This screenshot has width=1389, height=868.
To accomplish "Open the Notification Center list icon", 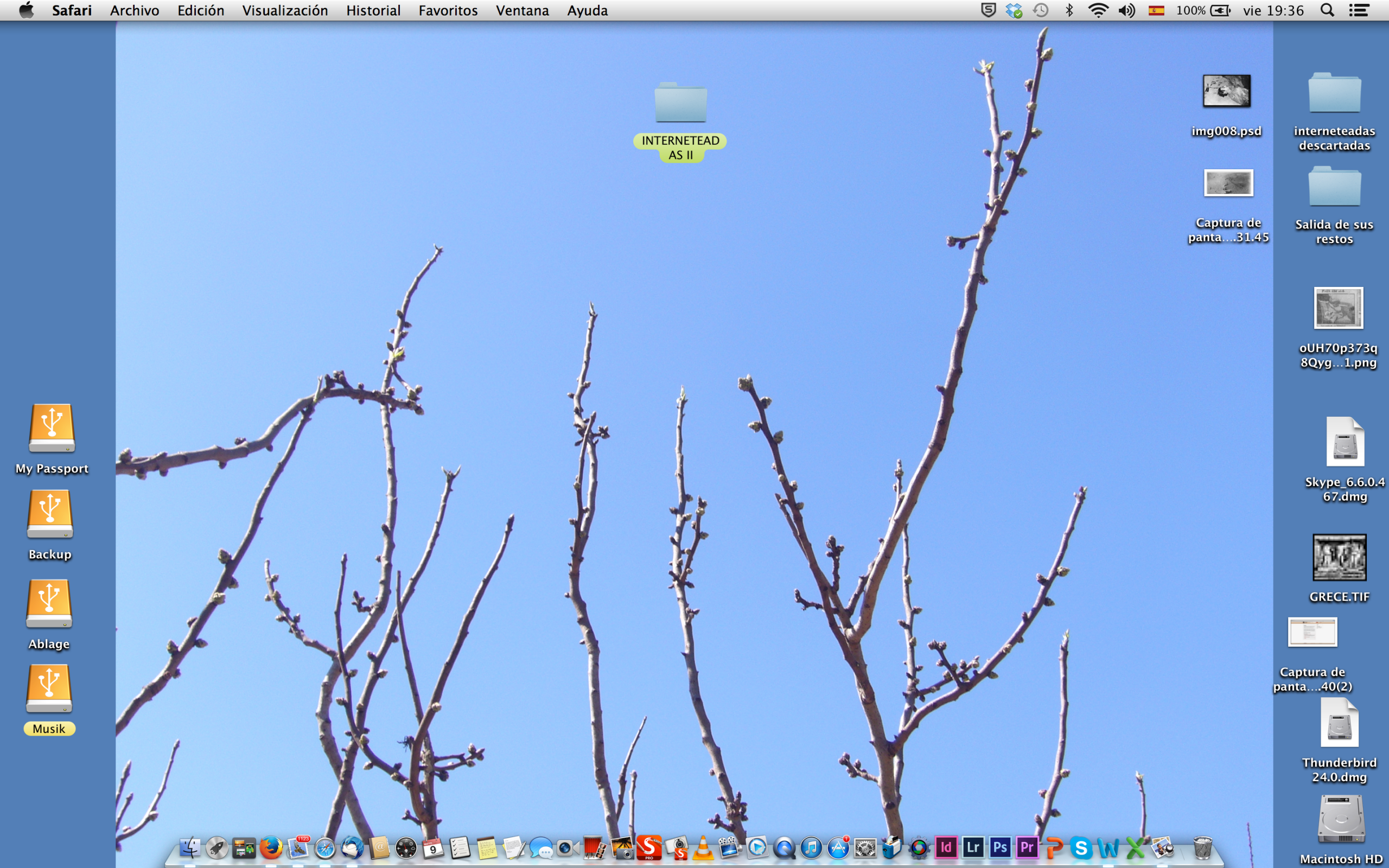I will click(1359, 10).
